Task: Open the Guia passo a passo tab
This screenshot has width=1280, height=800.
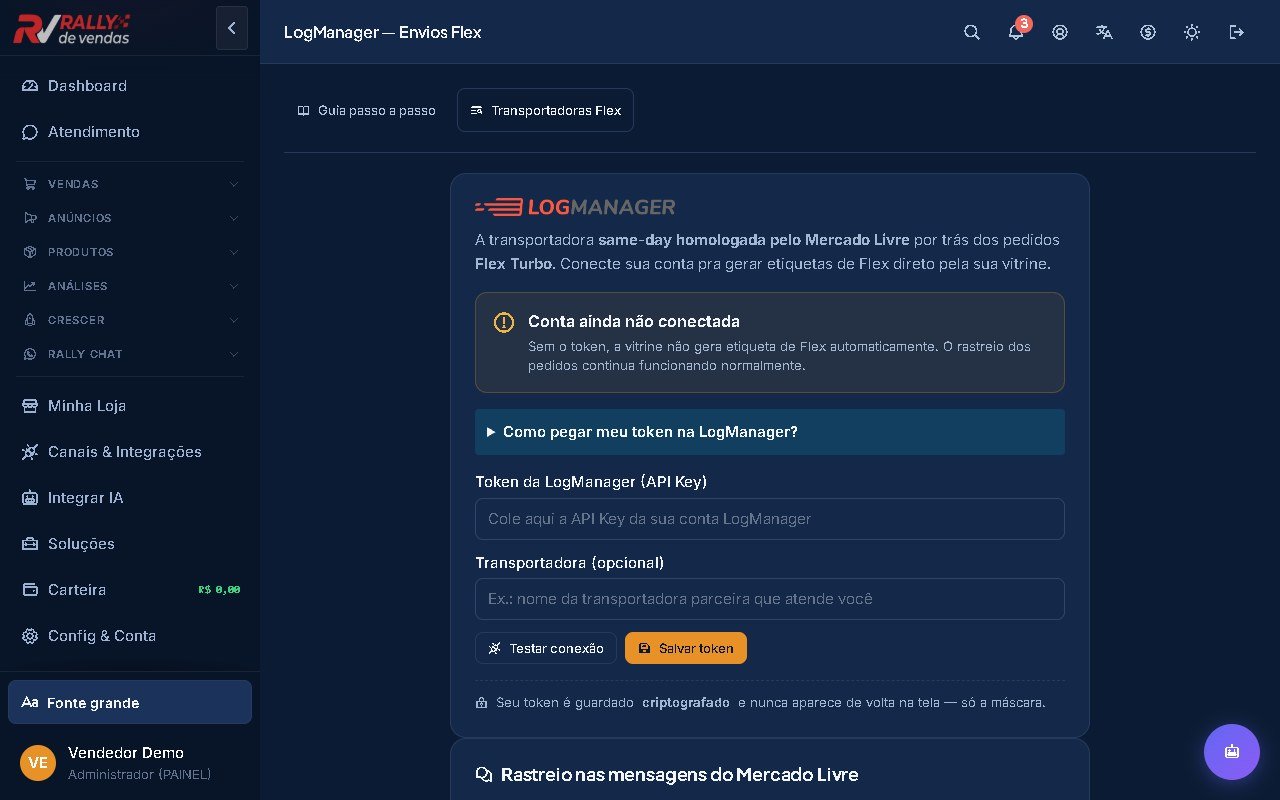Action: pyautogui.click(x=367, y=110)
